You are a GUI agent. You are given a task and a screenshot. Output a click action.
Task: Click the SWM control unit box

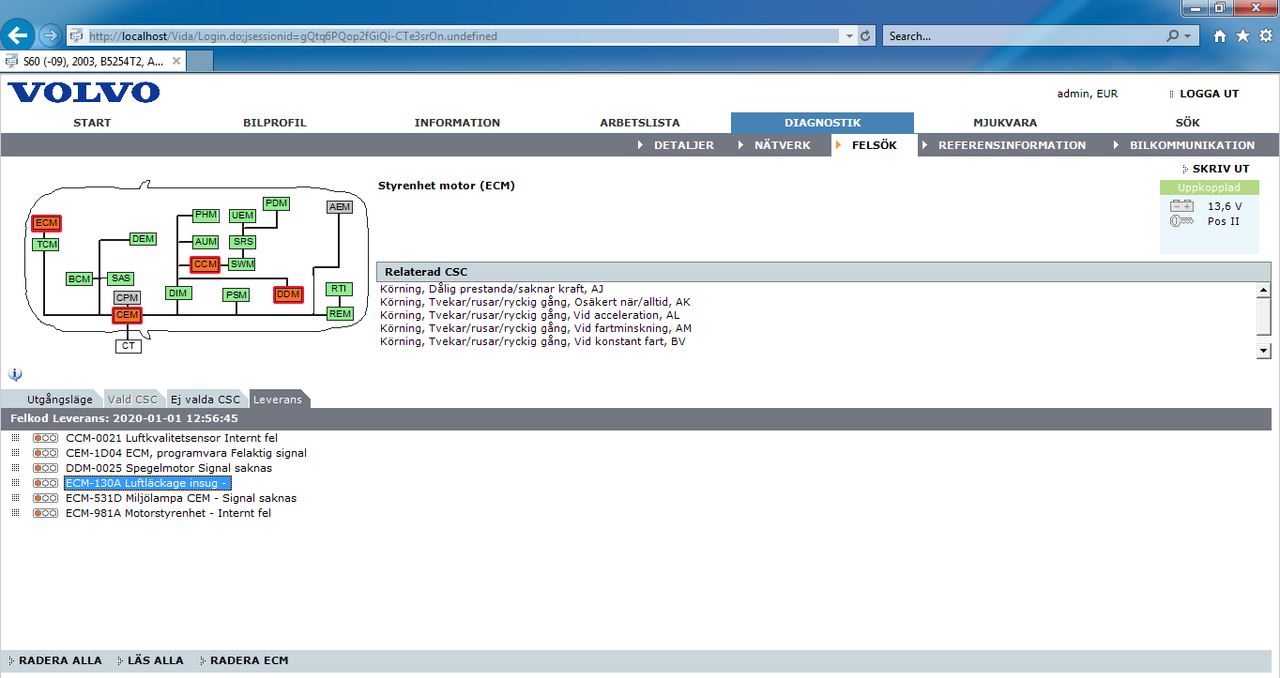coord(242,264)
